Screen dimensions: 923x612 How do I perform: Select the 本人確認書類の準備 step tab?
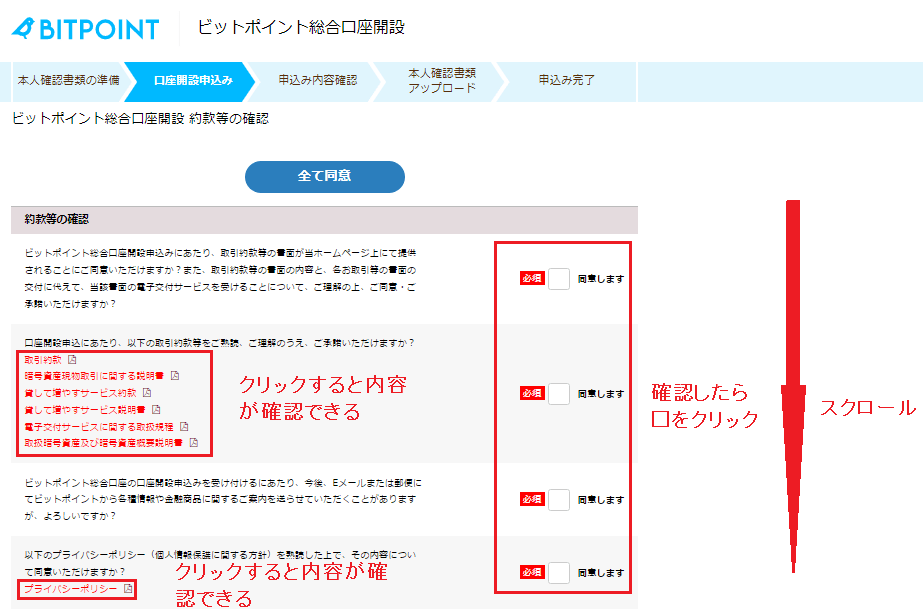tap(68, 81)
